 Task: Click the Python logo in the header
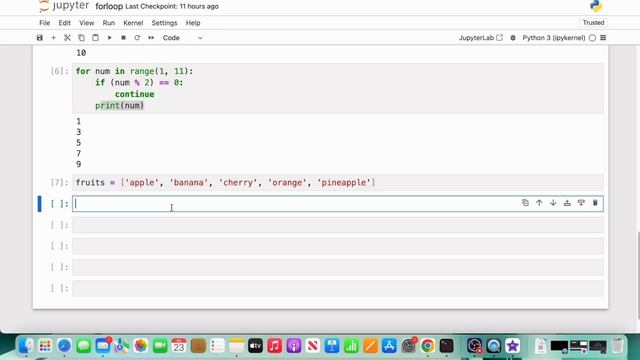point(596,6)
